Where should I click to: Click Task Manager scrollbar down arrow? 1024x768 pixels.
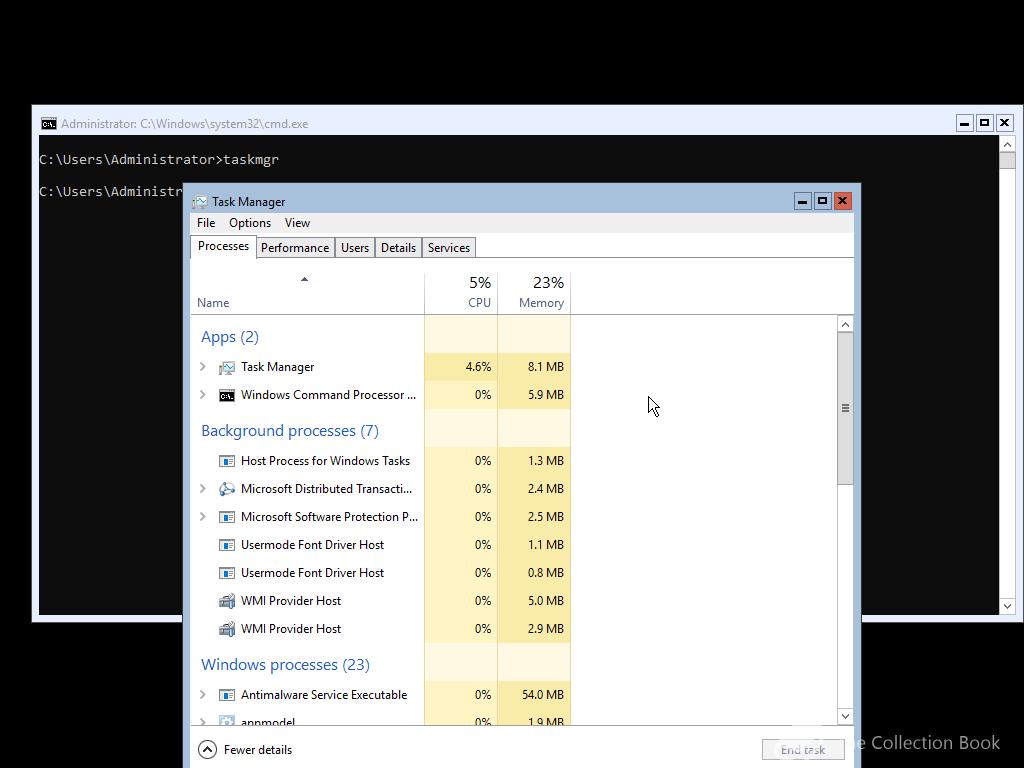click(x=845, y=716)
